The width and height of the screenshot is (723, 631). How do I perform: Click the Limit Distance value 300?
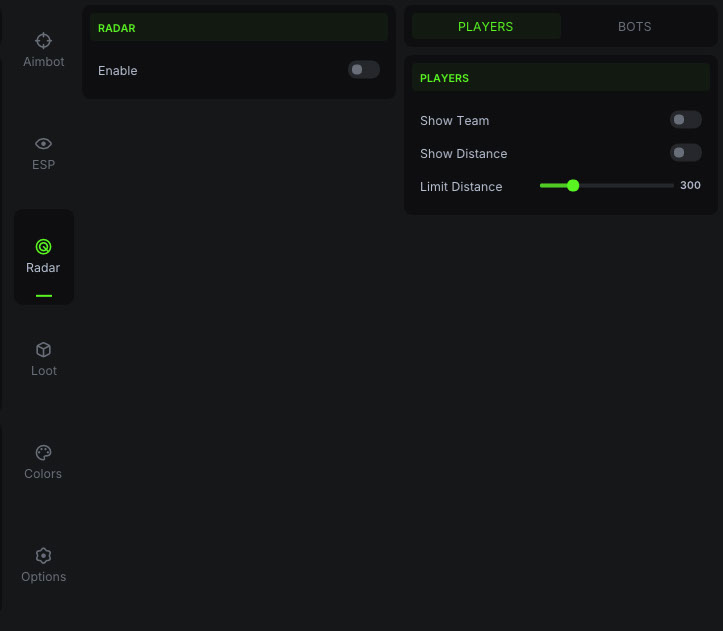click(x=690, y=185)
